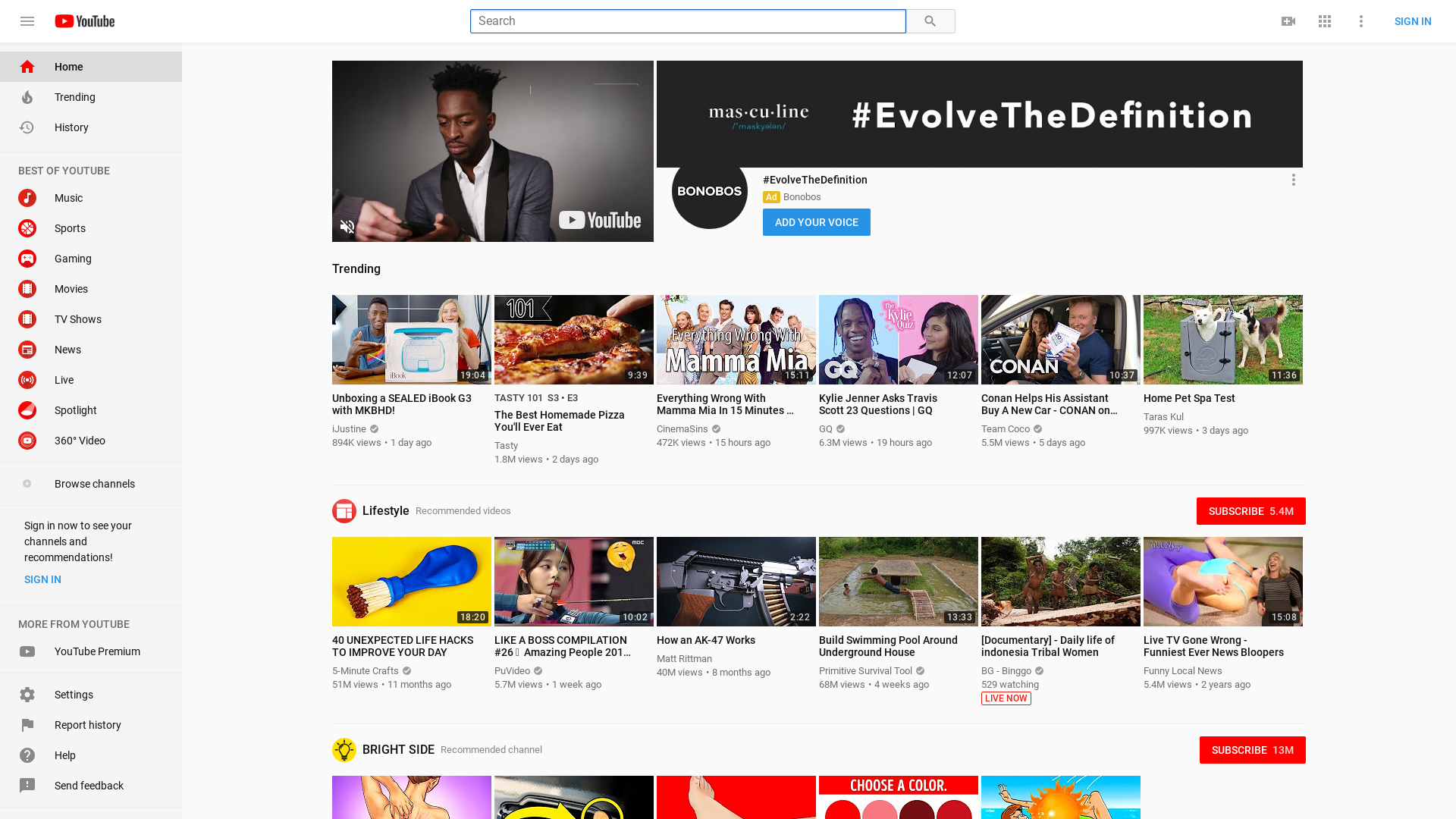Click the Report history flag icon
The image size is (1456, 819).
click(27, 725)
